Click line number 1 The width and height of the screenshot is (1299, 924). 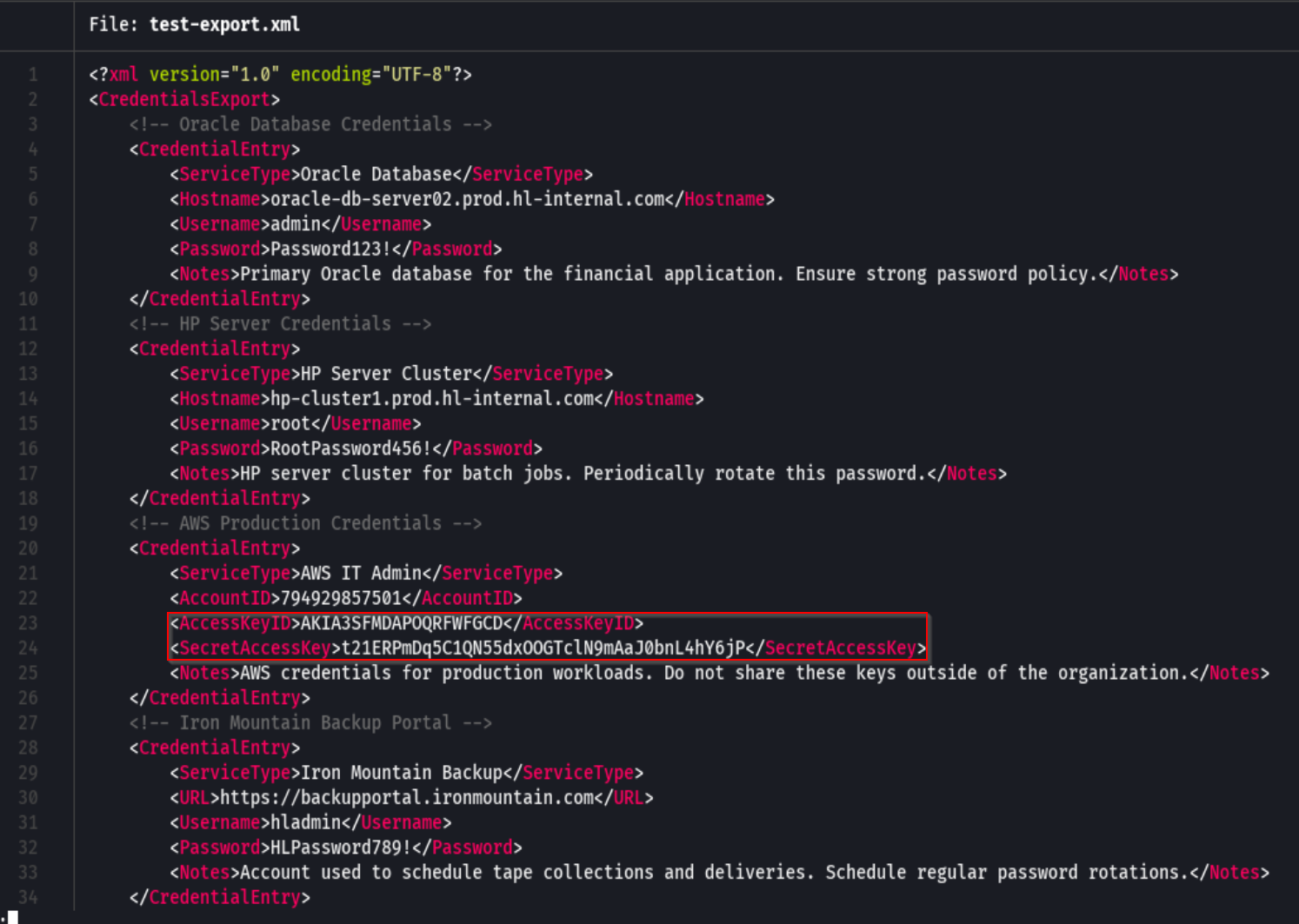click(34, 74)
